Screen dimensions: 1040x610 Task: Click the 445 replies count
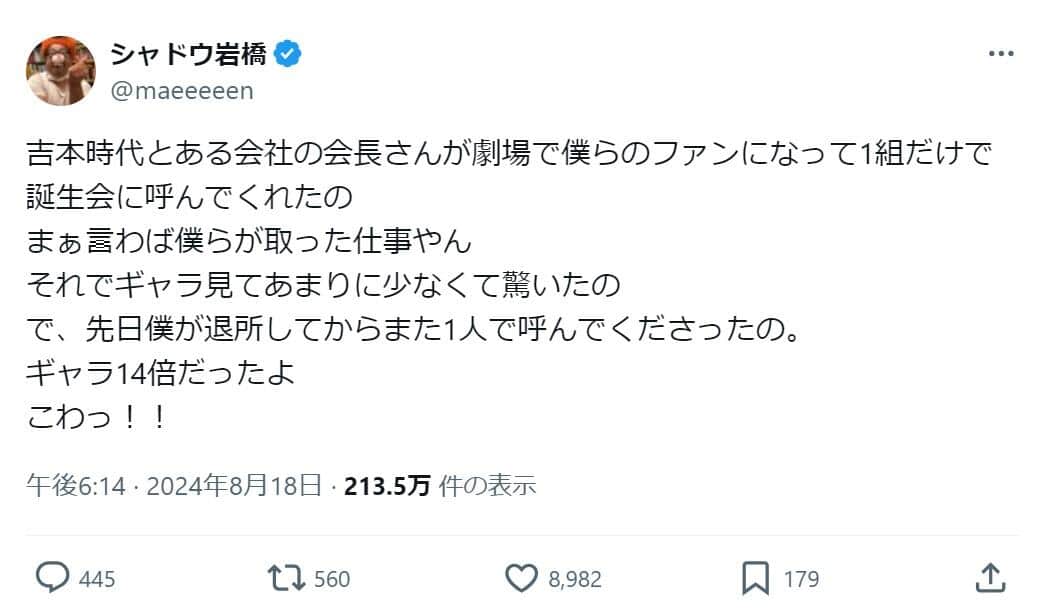pyautogui.click(x=97, y=578)
